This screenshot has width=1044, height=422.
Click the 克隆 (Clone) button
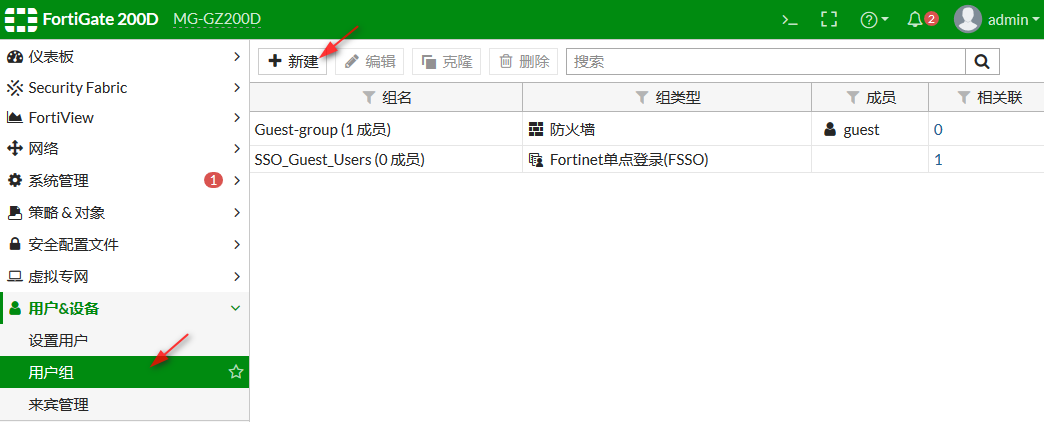[447, 61]
